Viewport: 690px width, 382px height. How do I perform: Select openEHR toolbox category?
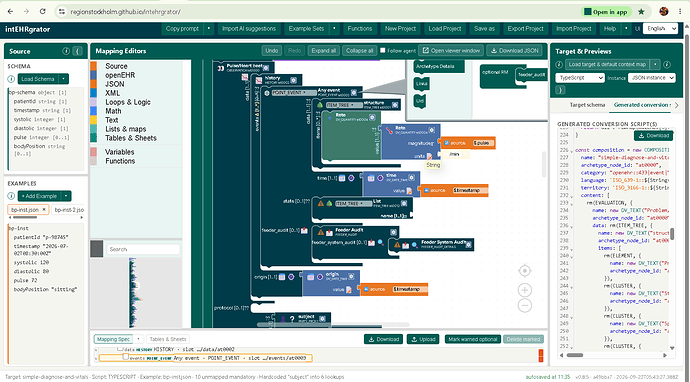120,75
